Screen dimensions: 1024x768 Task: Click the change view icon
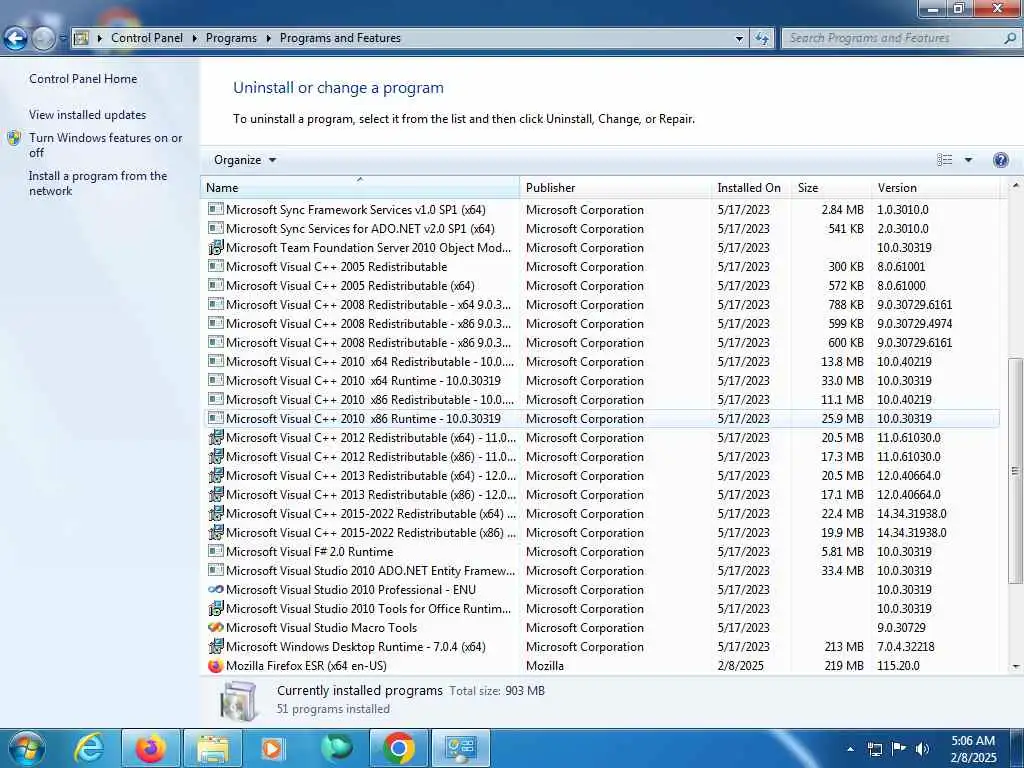(944, 160)
